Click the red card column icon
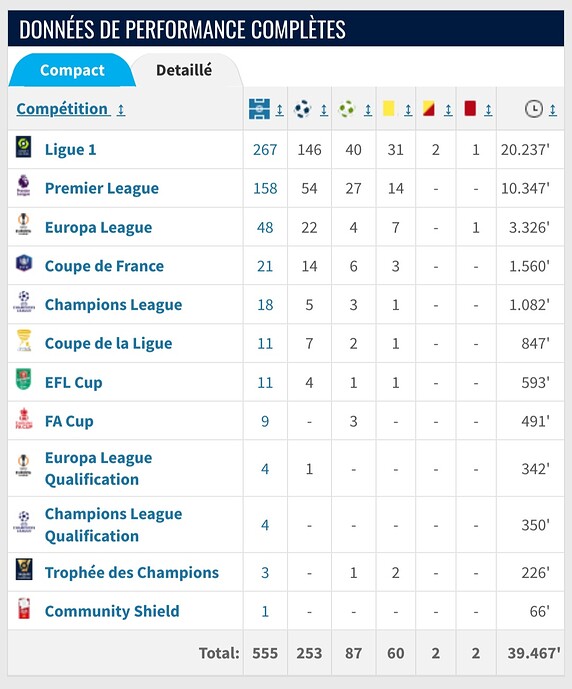The image size is (572, 689). coord(470,108)
